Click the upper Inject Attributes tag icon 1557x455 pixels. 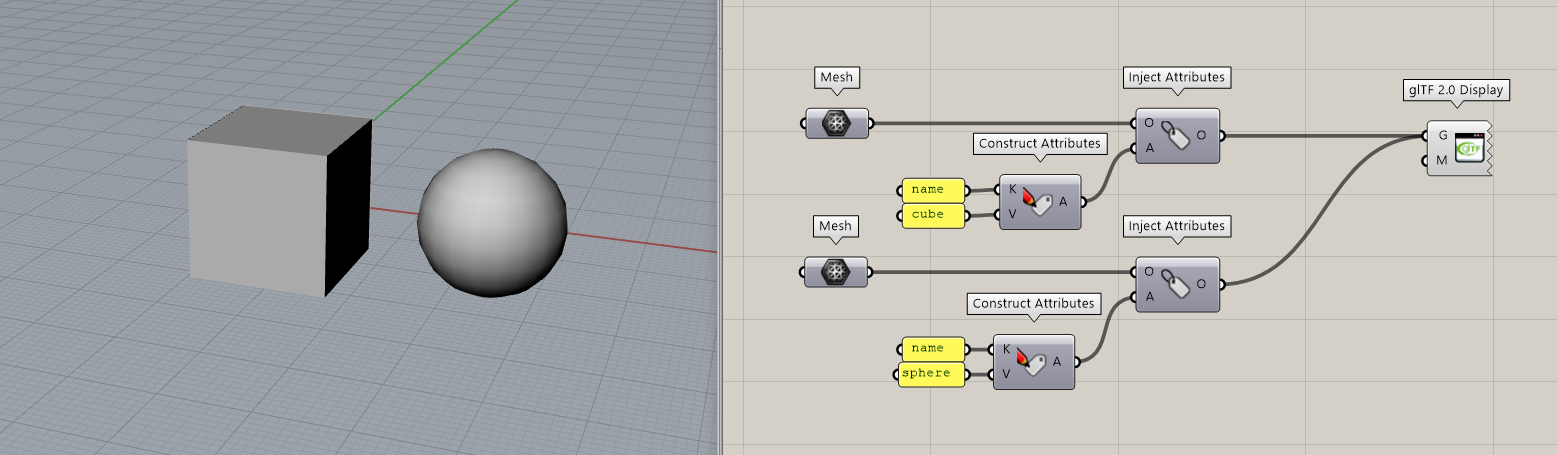point(1177,136)
